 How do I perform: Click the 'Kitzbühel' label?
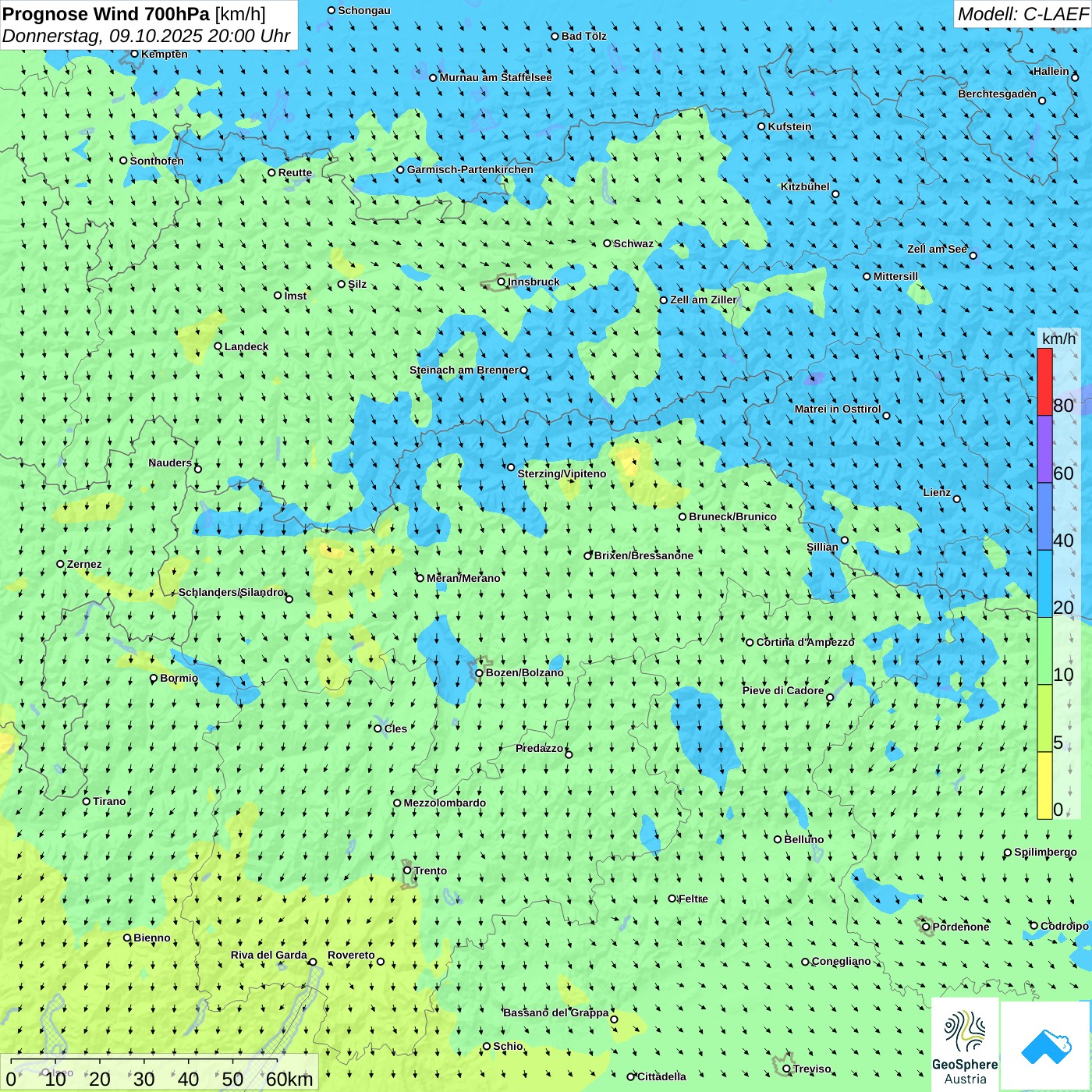[x=805, y=186]
